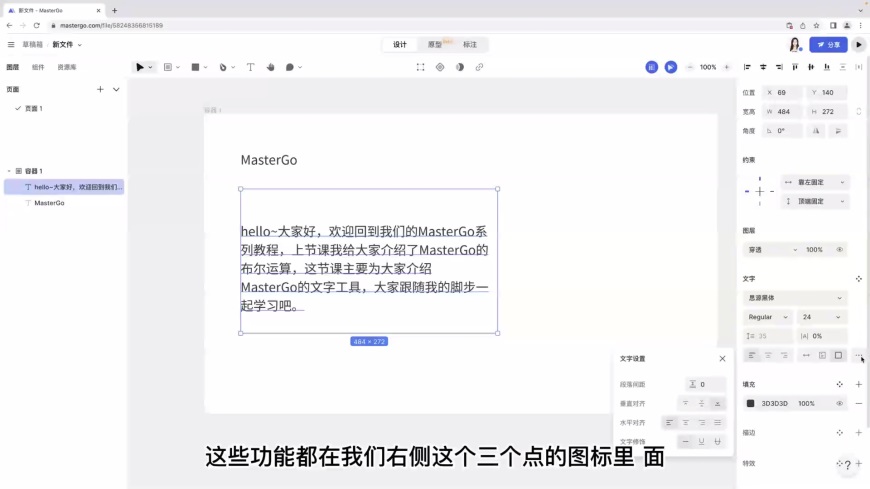Open the 组件 panel tab
The width and height of the screenshot is (870, 489).
(x=38, y=67)
